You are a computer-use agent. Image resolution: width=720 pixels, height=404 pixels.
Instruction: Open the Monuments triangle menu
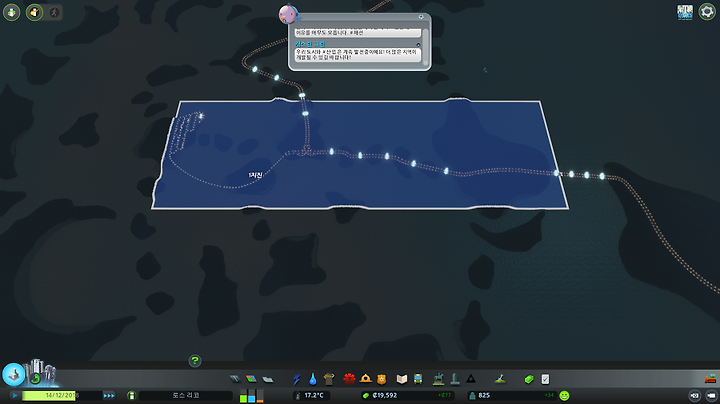click(471, 379)
